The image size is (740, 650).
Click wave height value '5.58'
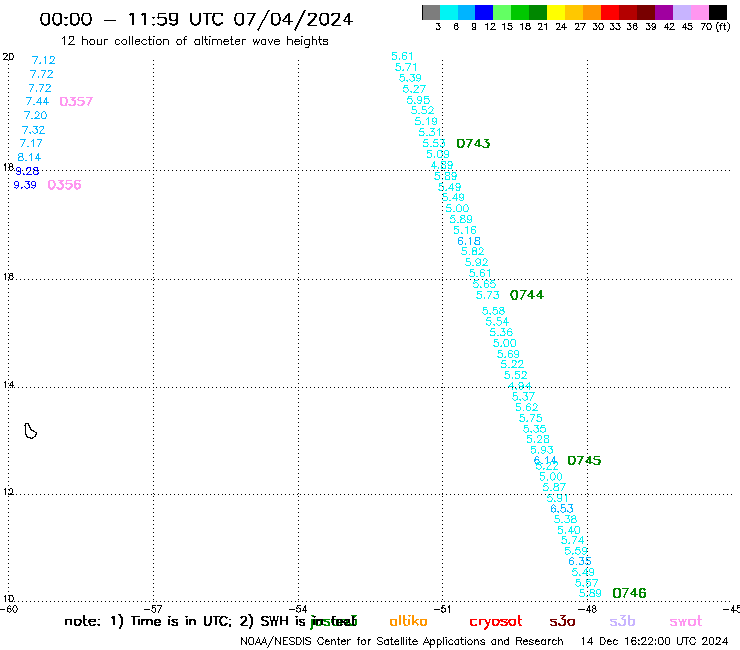tap(493, 311)
